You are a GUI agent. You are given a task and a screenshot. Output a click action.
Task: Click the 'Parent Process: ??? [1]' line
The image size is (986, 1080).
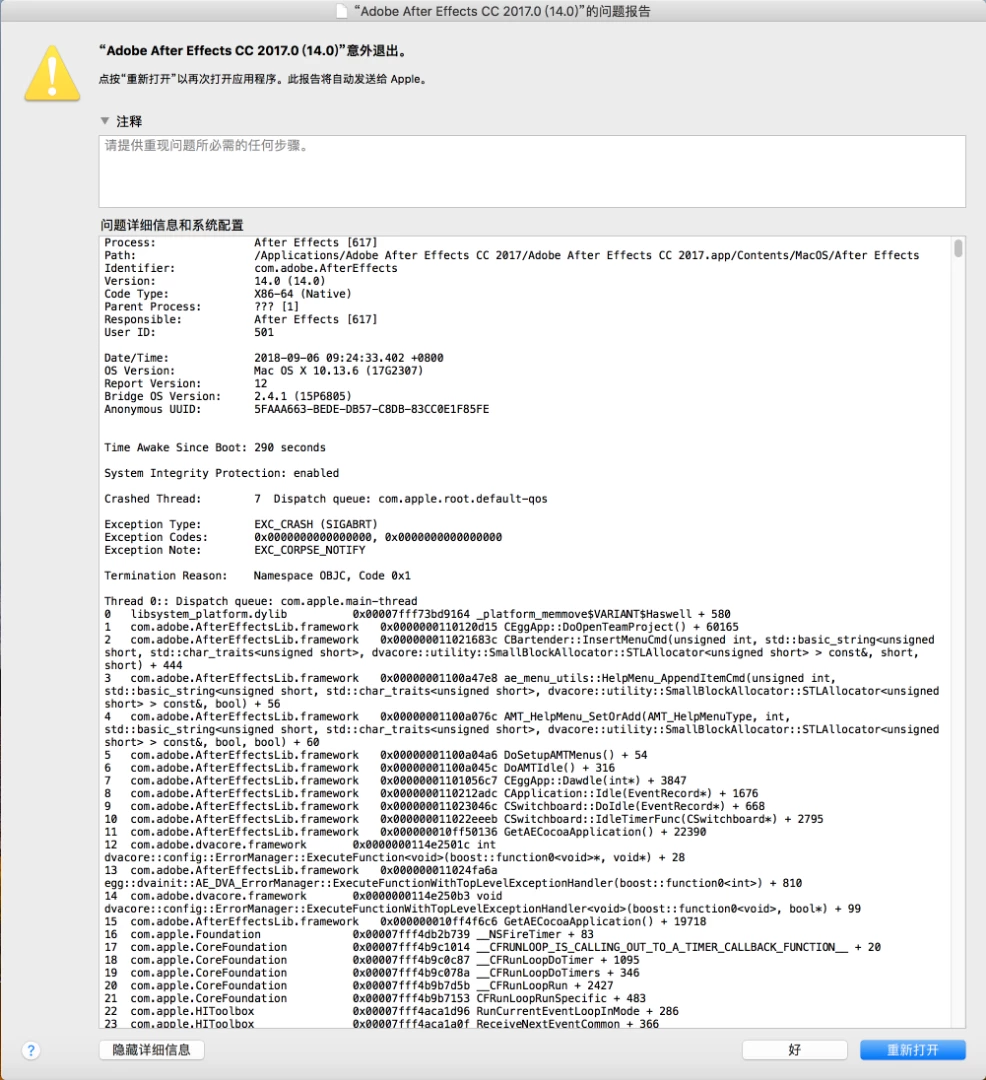point(201,307)
